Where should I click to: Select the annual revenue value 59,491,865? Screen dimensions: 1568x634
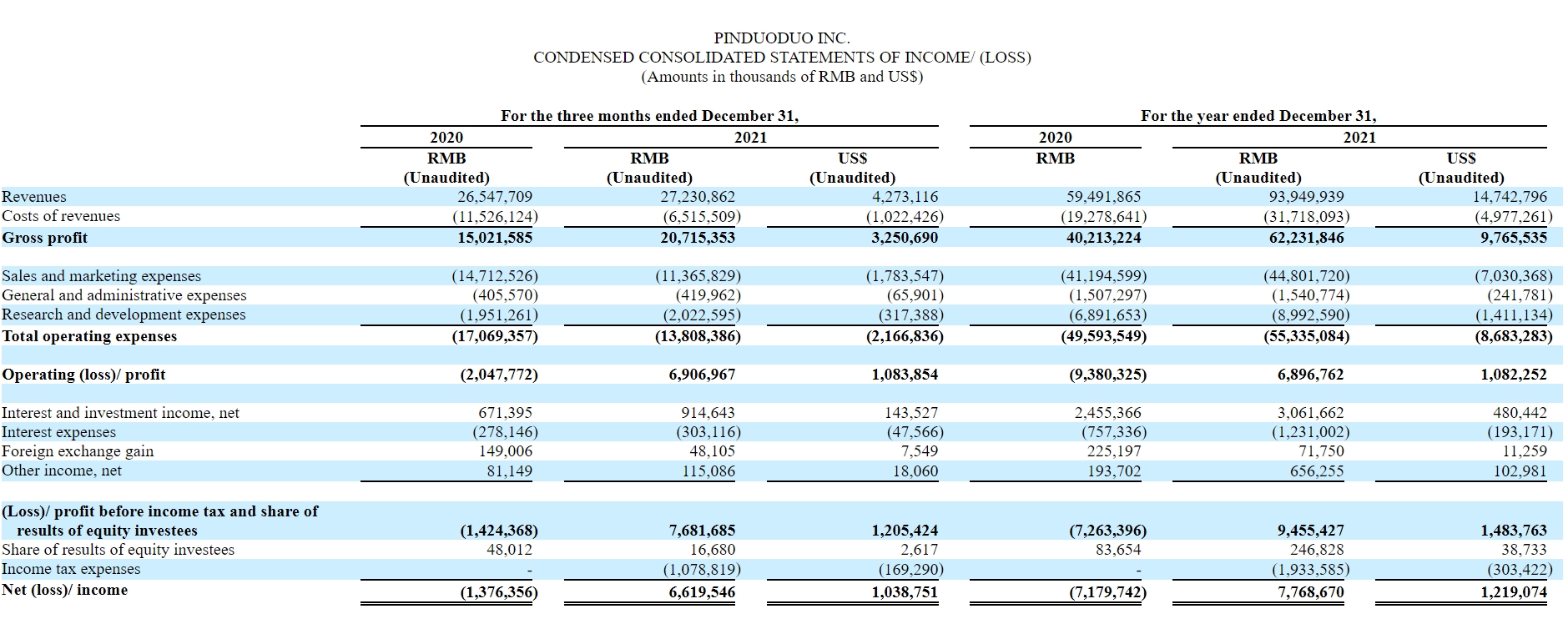point(1103,197)
